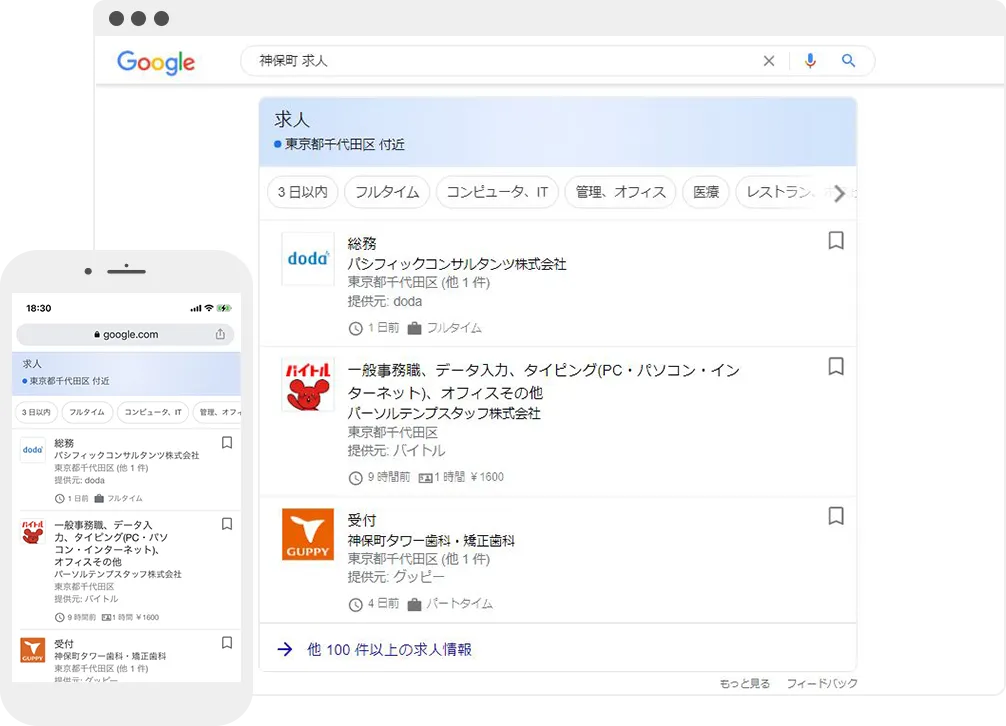The height and width of the screenshot is (726, 1006).
Task: Open the 一般事務職、データ入力 job title on desktop
Action: pyautogui.click(x=543, y=381)
